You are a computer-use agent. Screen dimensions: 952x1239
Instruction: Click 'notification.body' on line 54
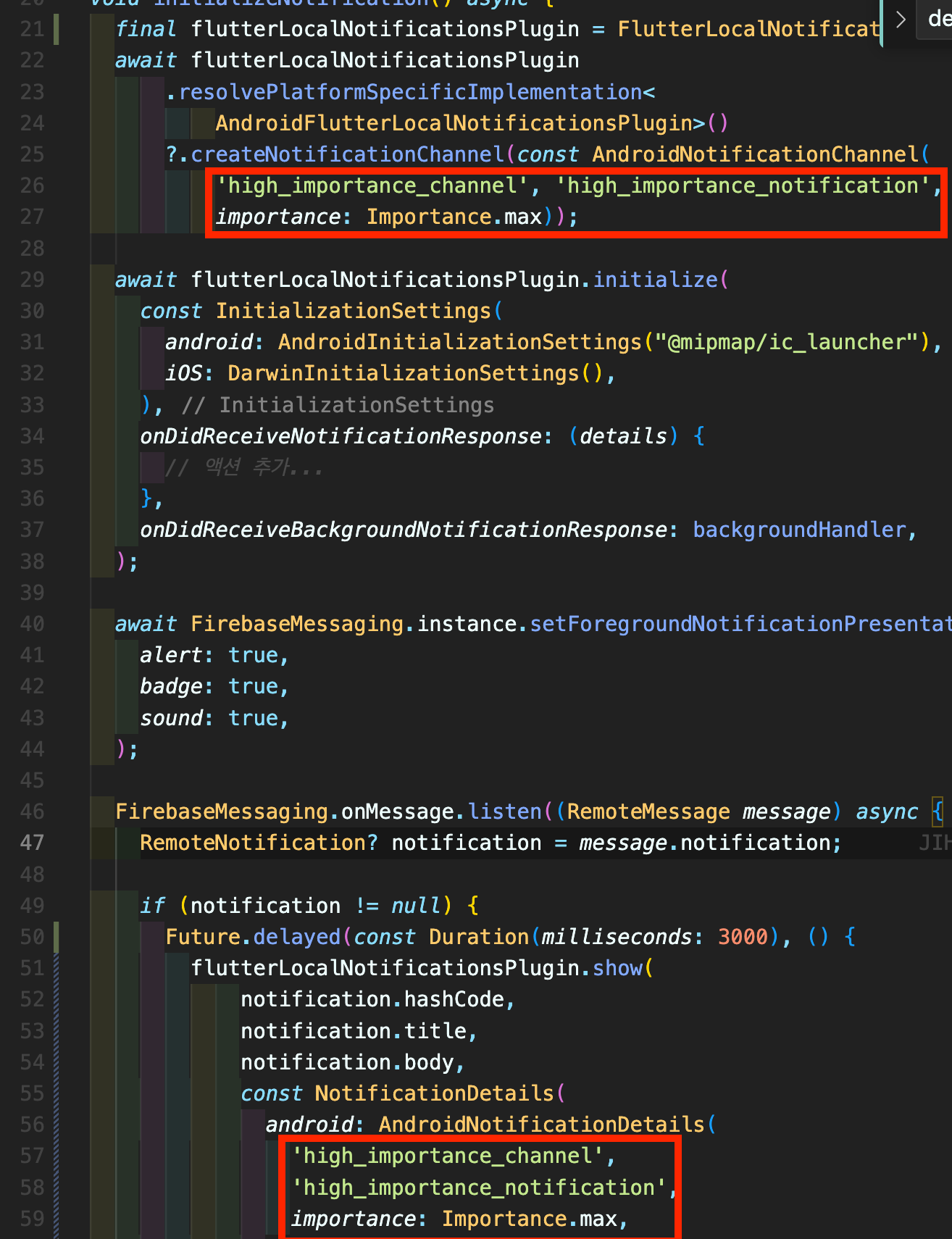tap(347, 1062)
